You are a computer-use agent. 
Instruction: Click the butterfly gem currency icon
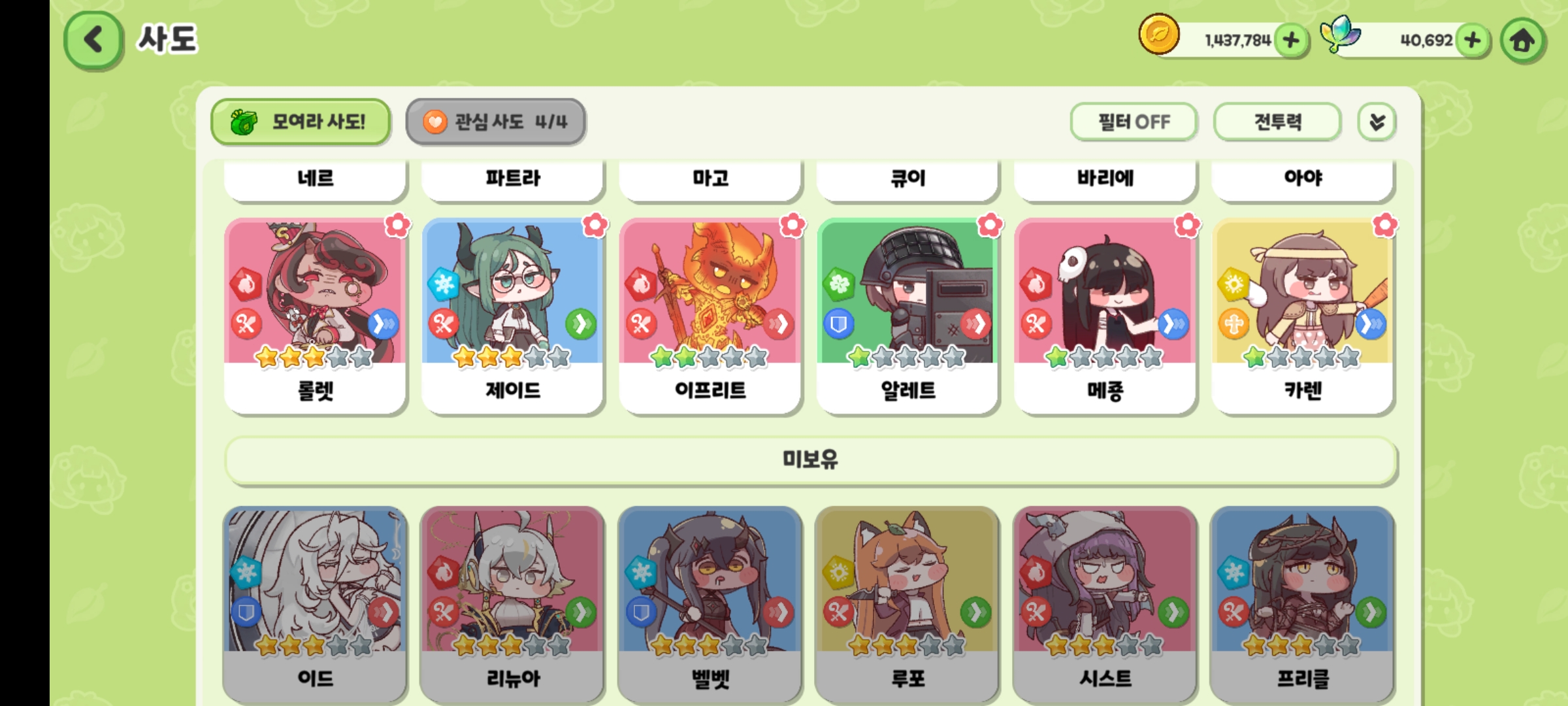click(1340, 34)
